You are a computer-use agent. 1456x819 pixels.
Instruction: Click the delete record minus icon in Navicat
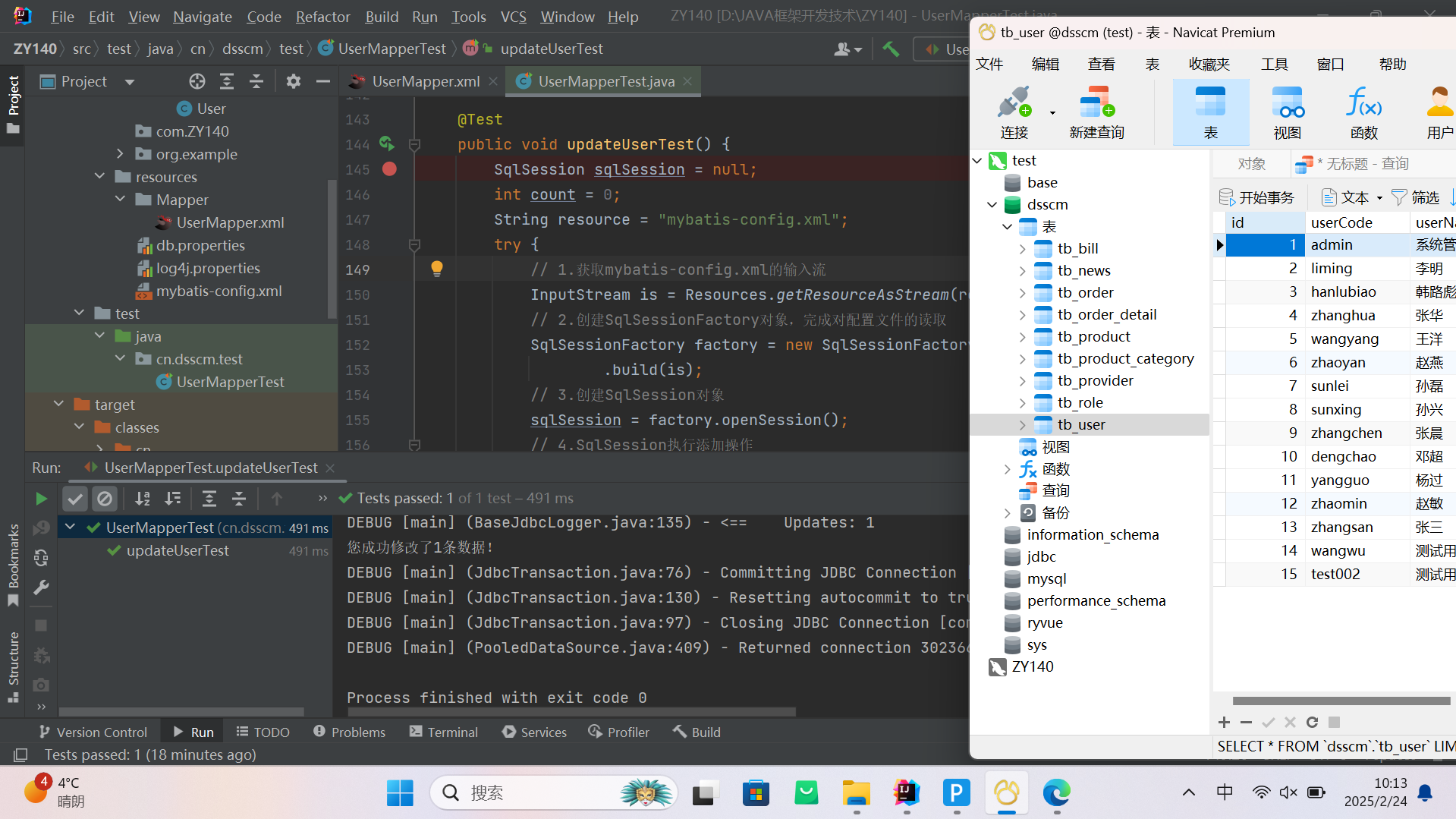click(x=1246, y=722)
